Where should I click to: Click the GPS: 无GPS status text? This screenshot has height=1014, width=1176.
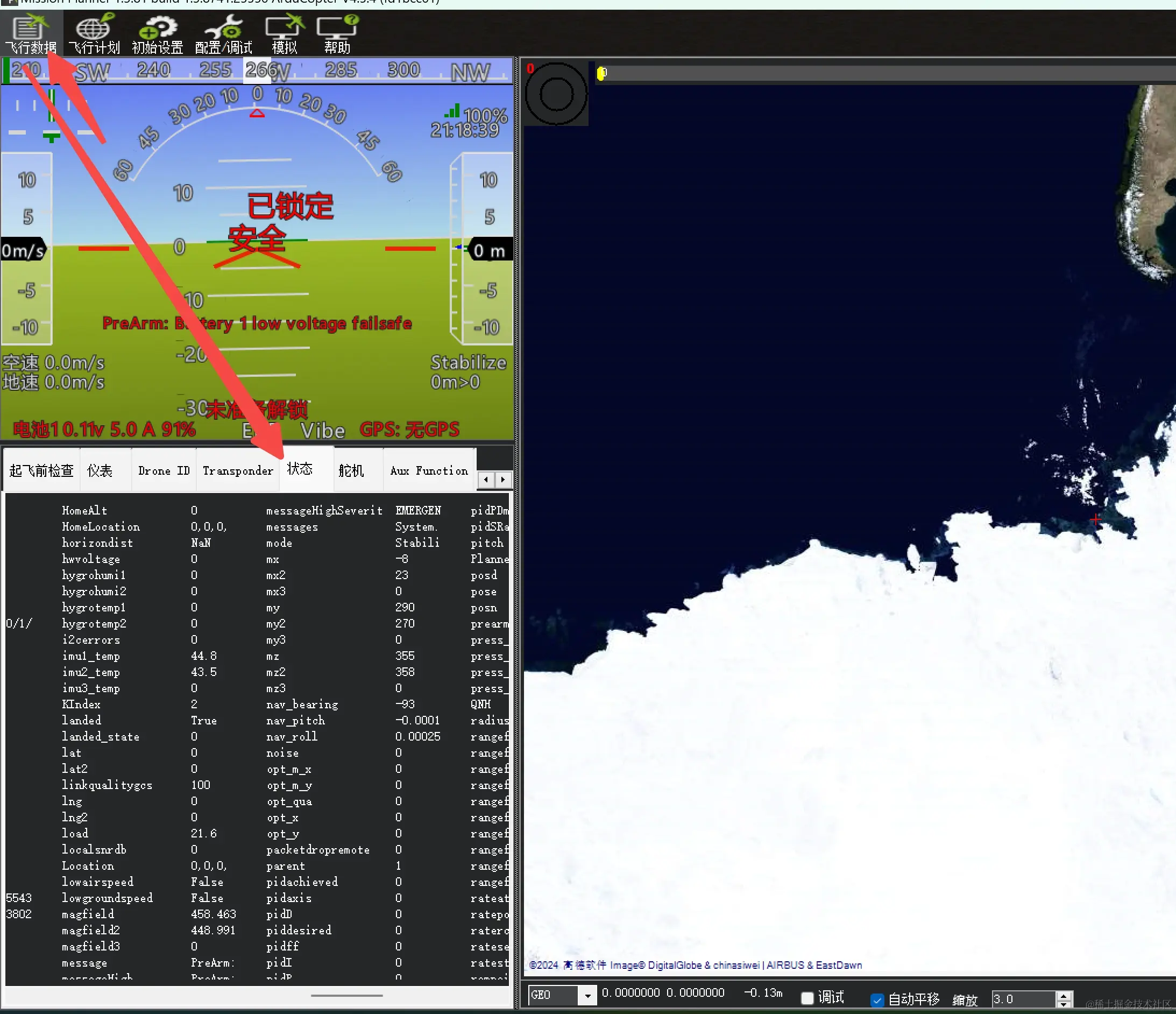409,429
